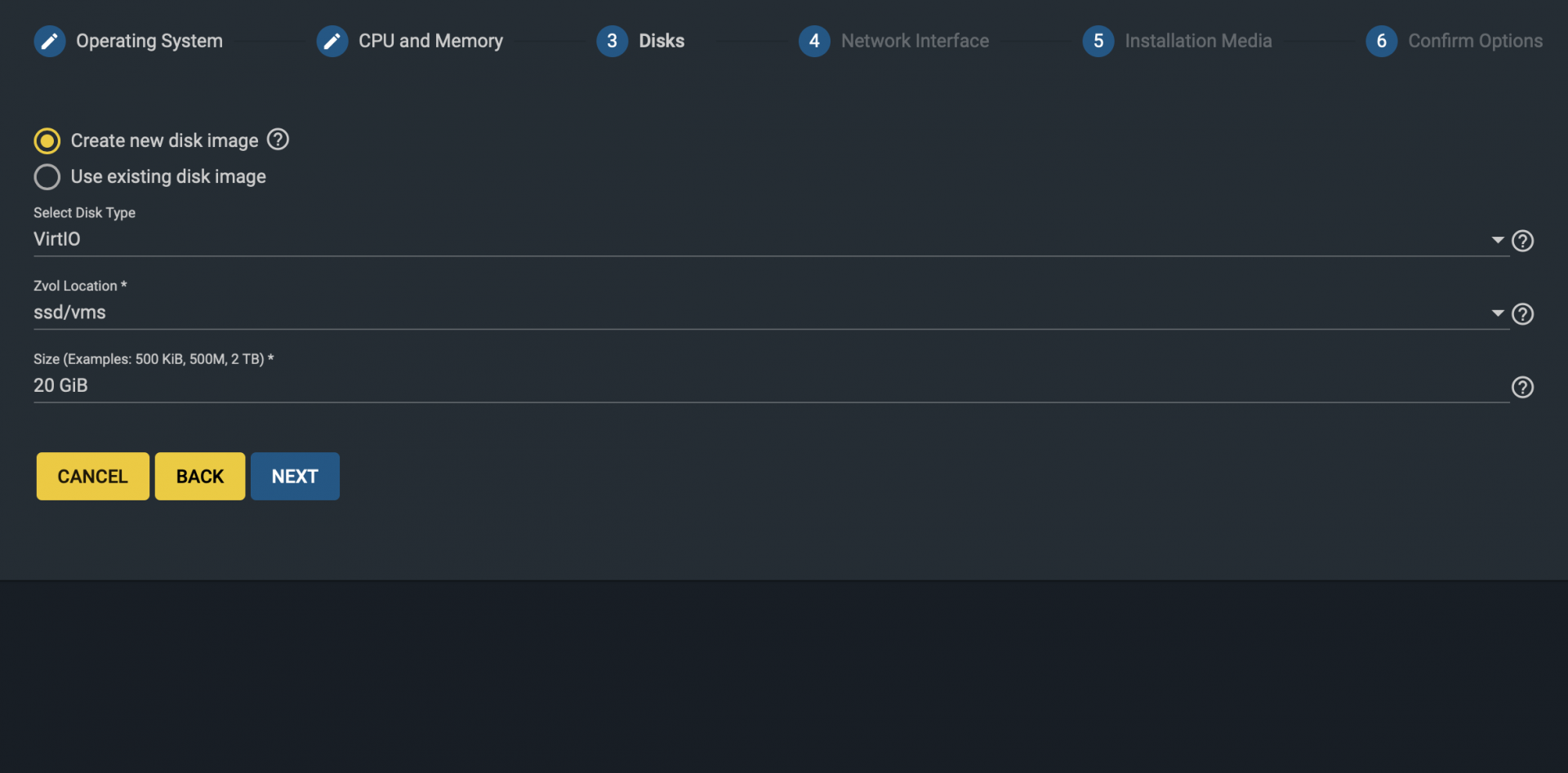Viewport: 1568px width, 773px height.
Task: Click the 'Use existing disk image' label text
Action: click(x=168, y=176)
